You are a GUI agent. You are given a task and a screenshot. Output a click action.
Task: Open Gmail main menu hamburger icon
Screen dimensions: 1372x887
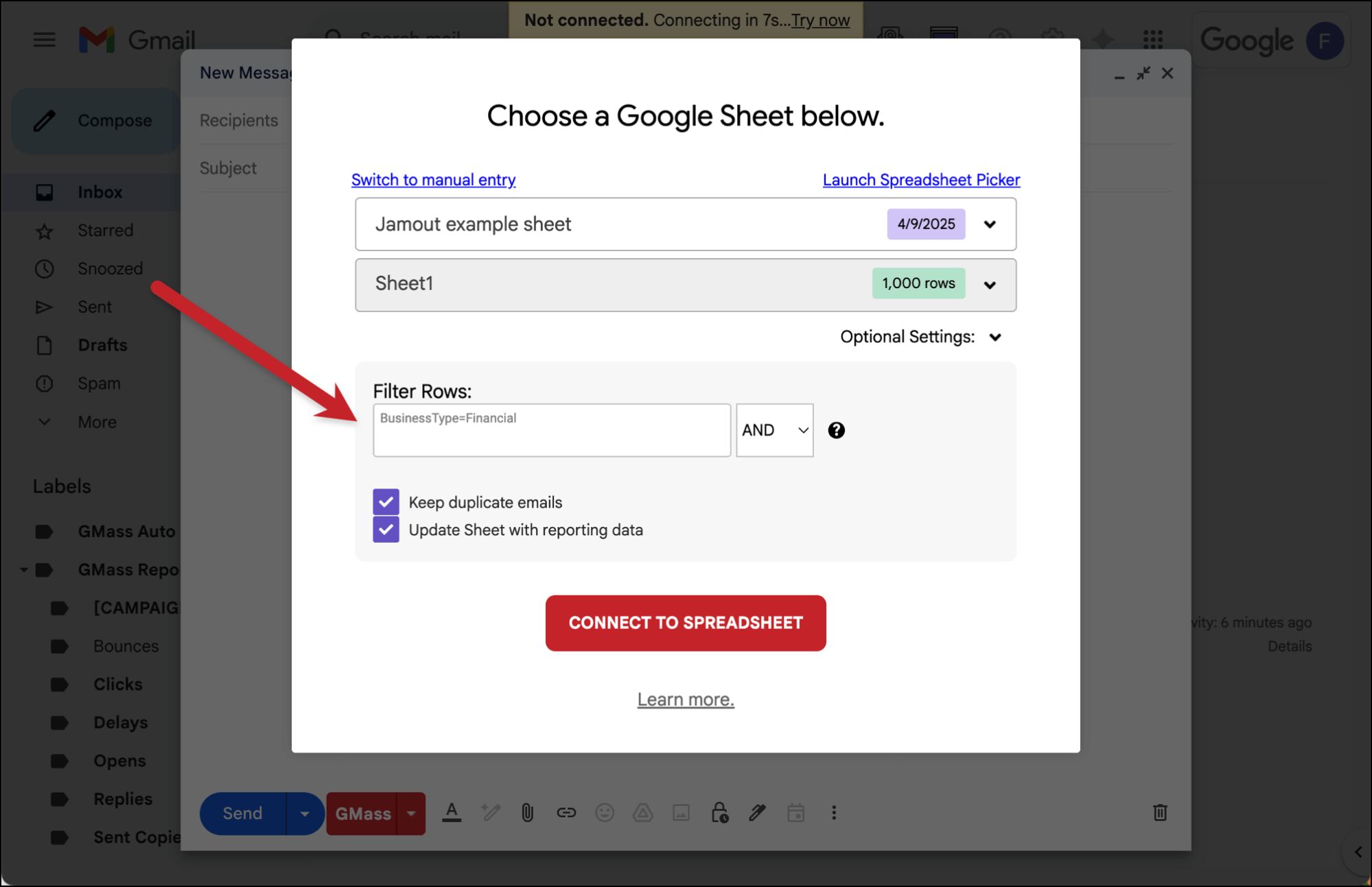(45, 40)
